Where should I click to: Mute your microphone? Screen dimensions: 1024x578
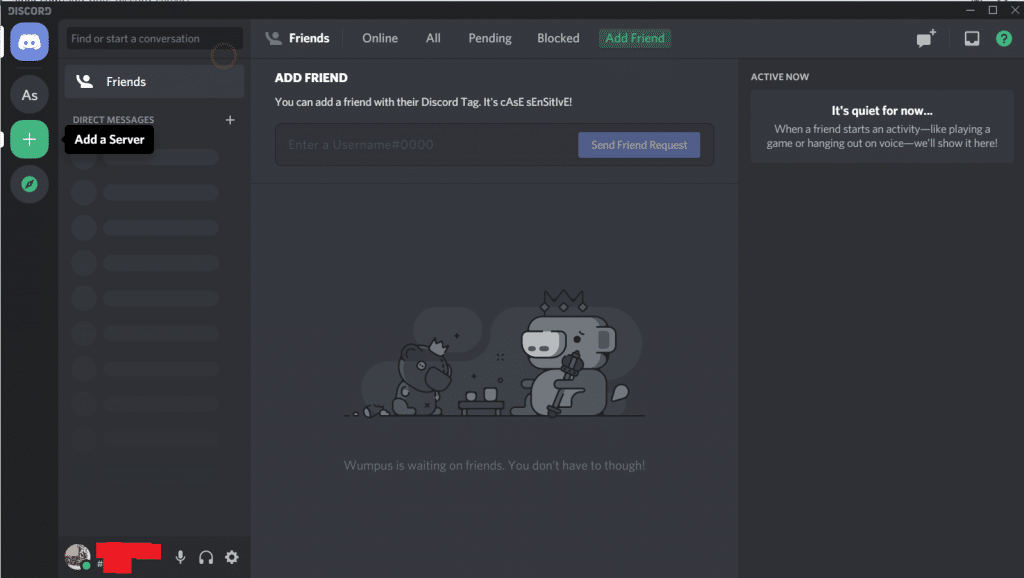pos(180,557)
